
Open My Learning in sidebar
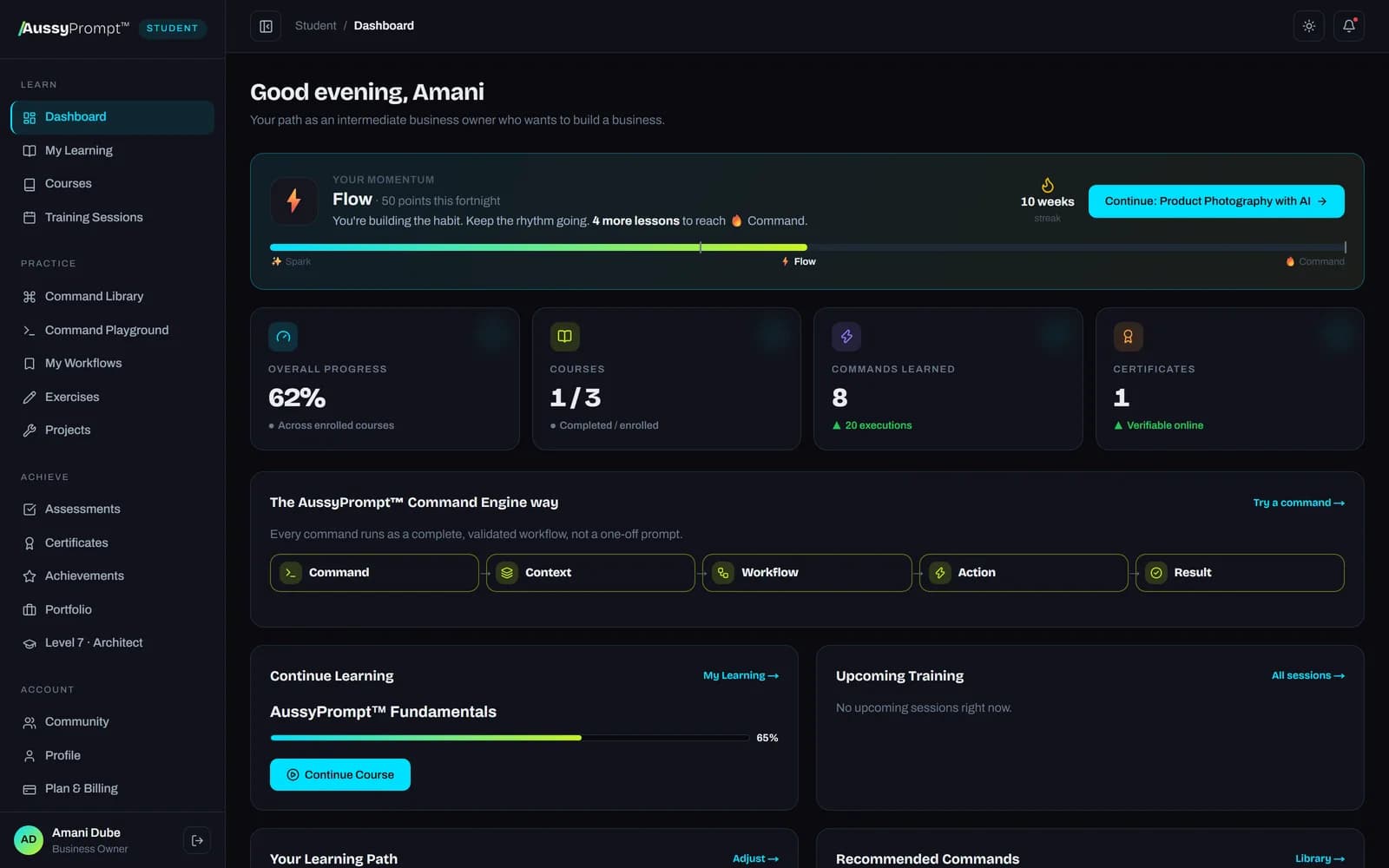pos(112,151)
